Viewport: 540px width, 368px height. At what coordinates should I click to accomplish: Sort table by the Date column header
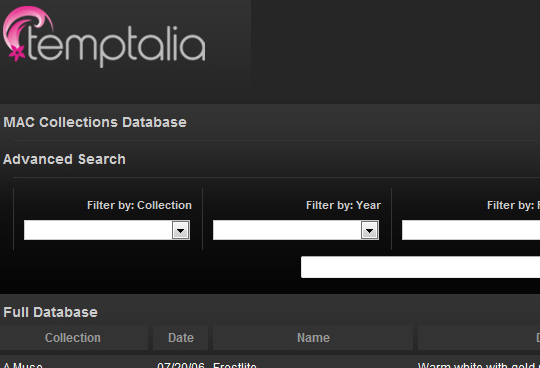coord(181,338)
